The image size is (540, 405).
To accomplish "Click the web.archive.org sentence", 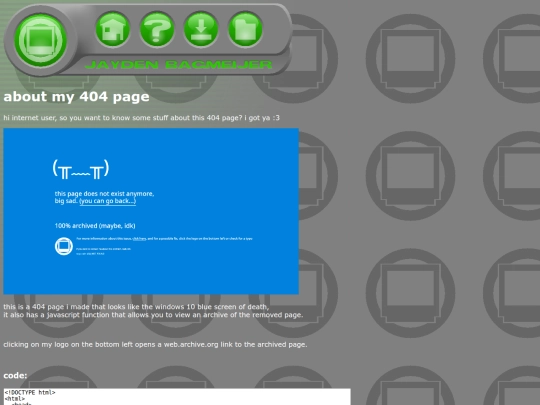I will [x=155, y=344].
